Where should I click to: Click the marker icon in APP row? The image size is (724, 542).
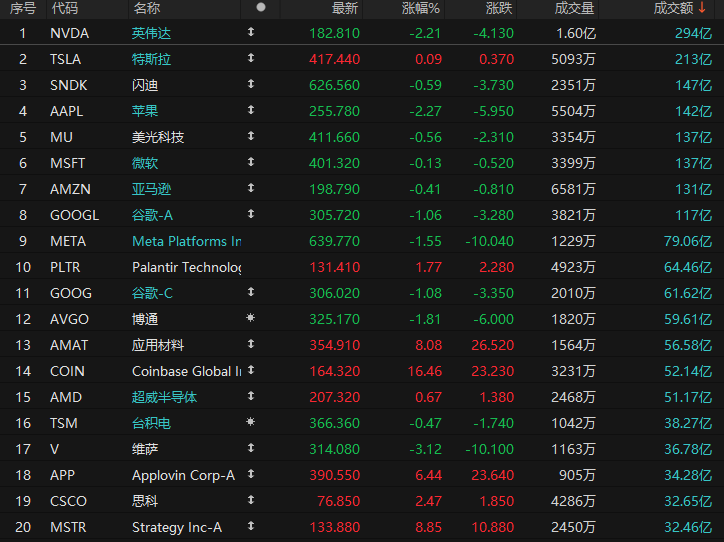point(251,474)
